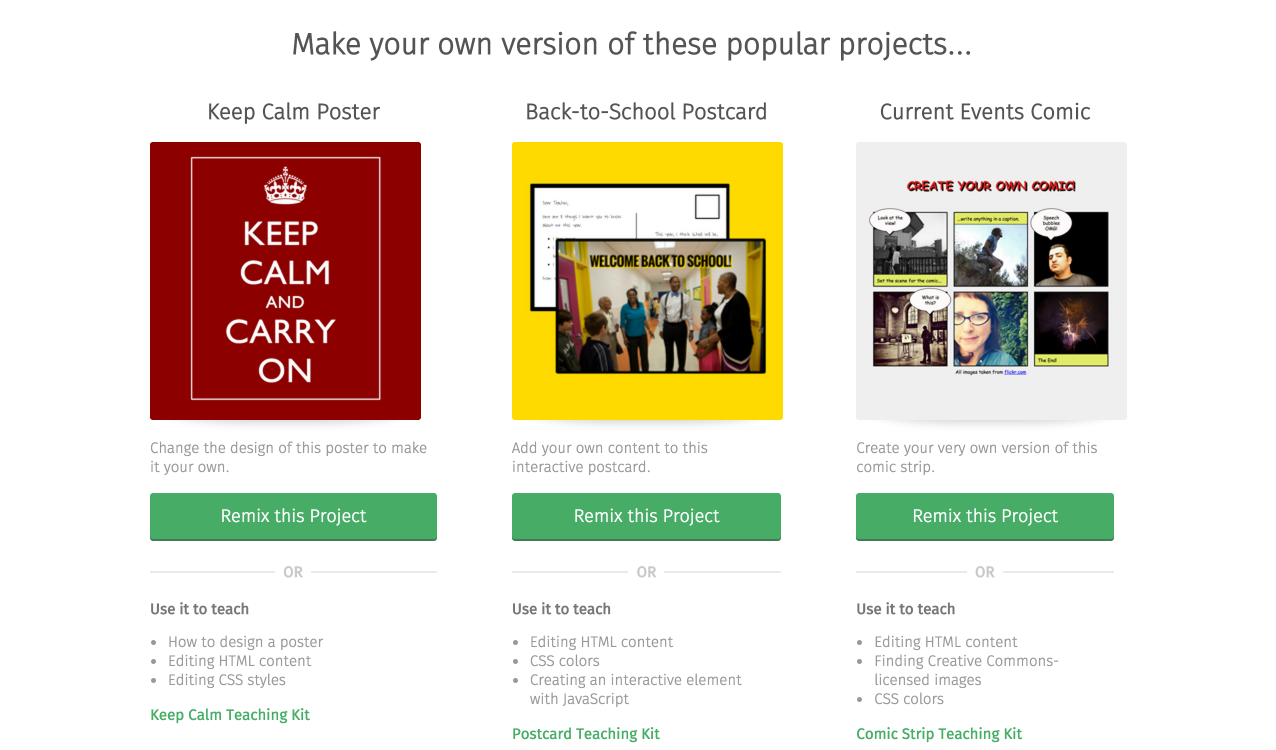Remix the Back-to-School Postcard project
The height and width of the screenshot is (750, 1276).
646,516
